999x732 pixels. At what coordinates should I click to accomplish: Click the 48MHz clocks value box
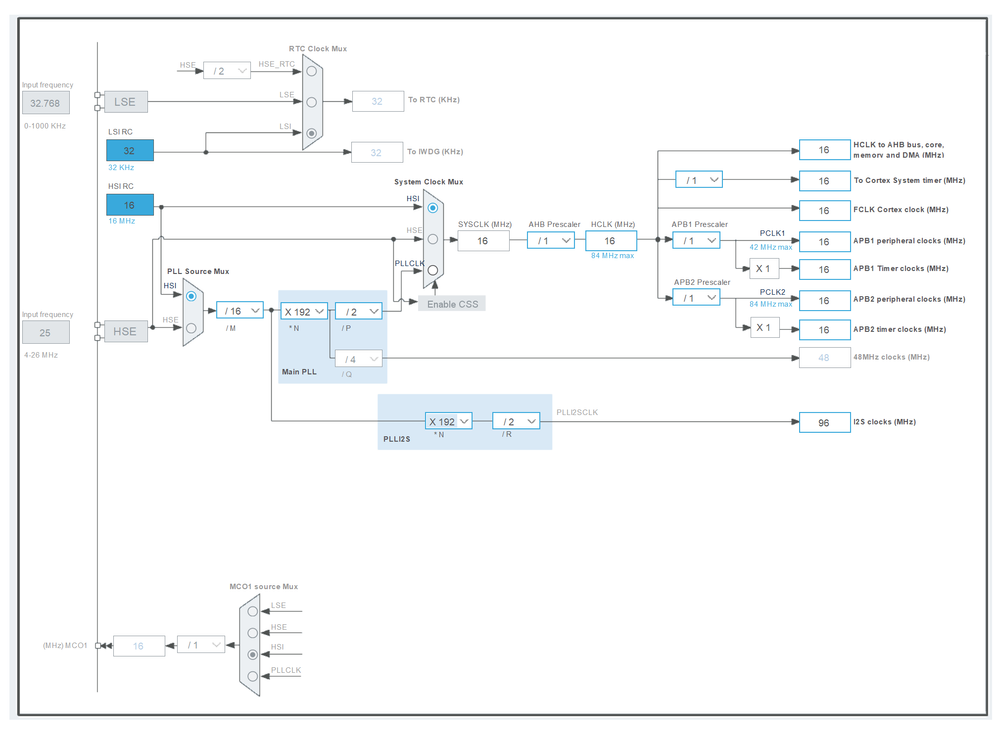[824, 357]
